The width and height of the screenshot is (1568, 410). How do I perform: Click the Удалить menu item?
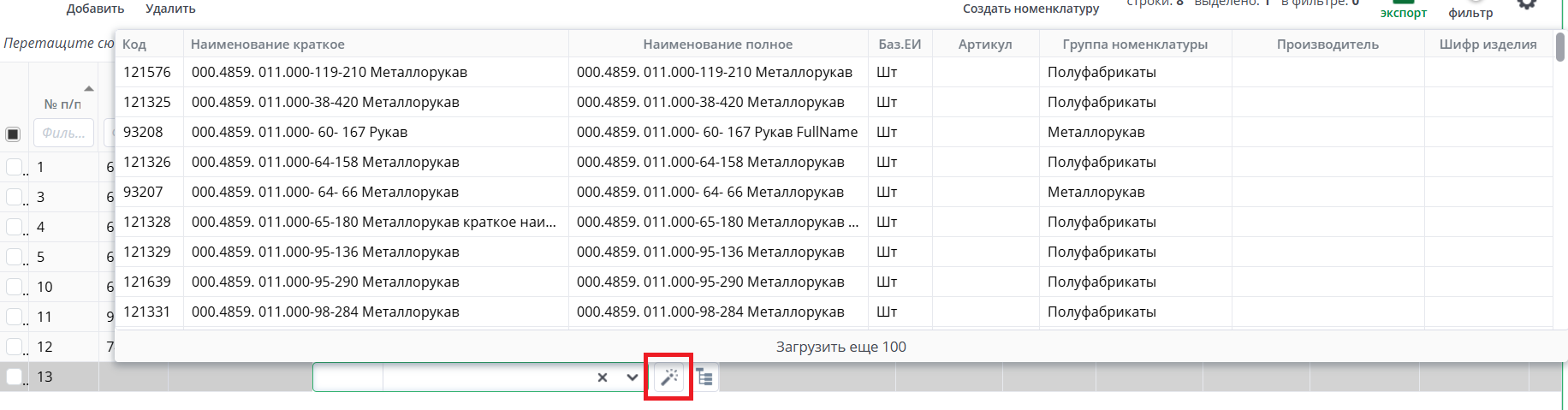click(170, 9)
